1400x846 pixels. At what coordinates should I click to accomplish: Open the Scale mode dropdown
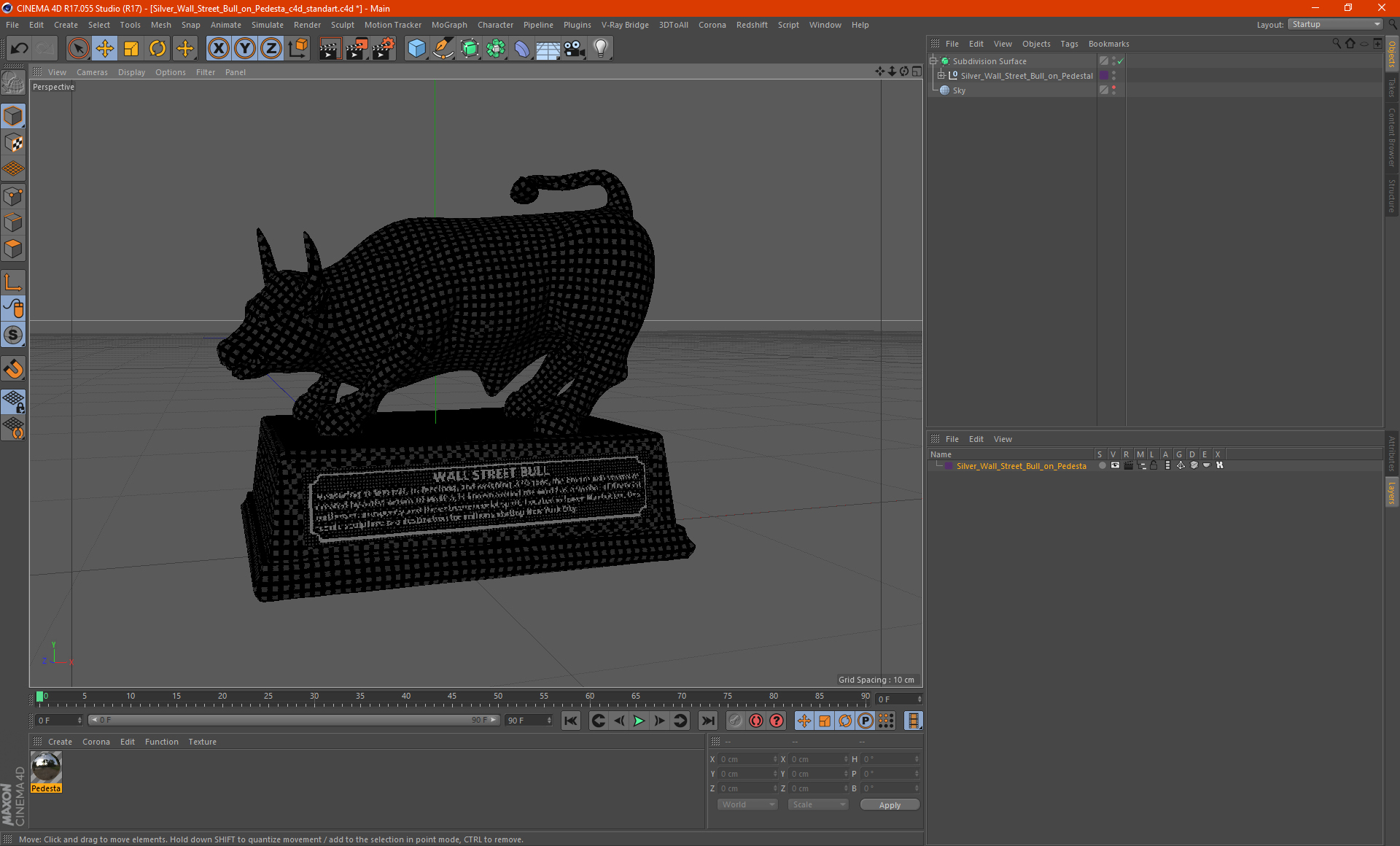point(818,804)
